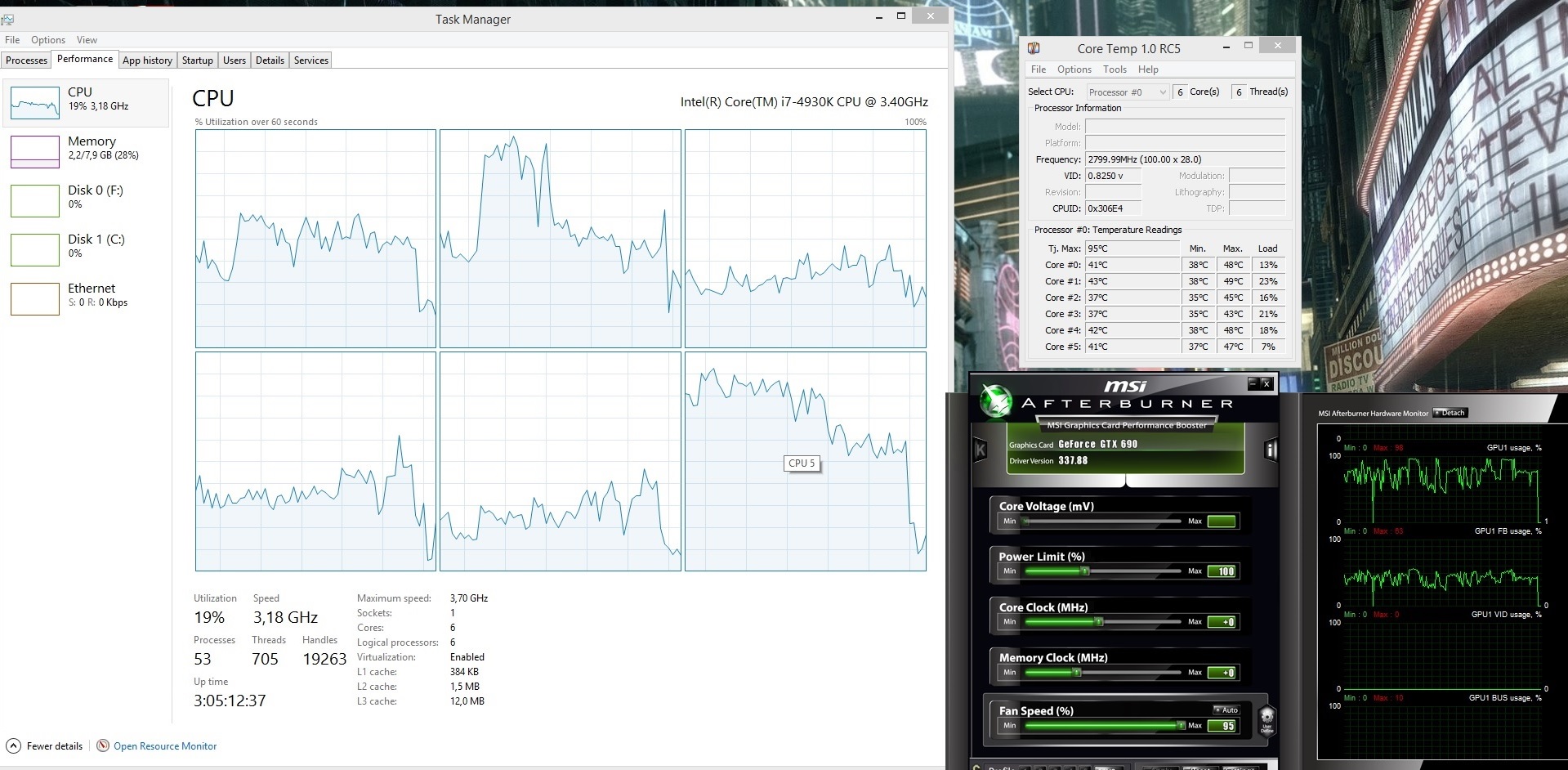This screenshot has width=1568, height=770.
Task: Open the View menu in Task Manager
Action: pos(87,40)
